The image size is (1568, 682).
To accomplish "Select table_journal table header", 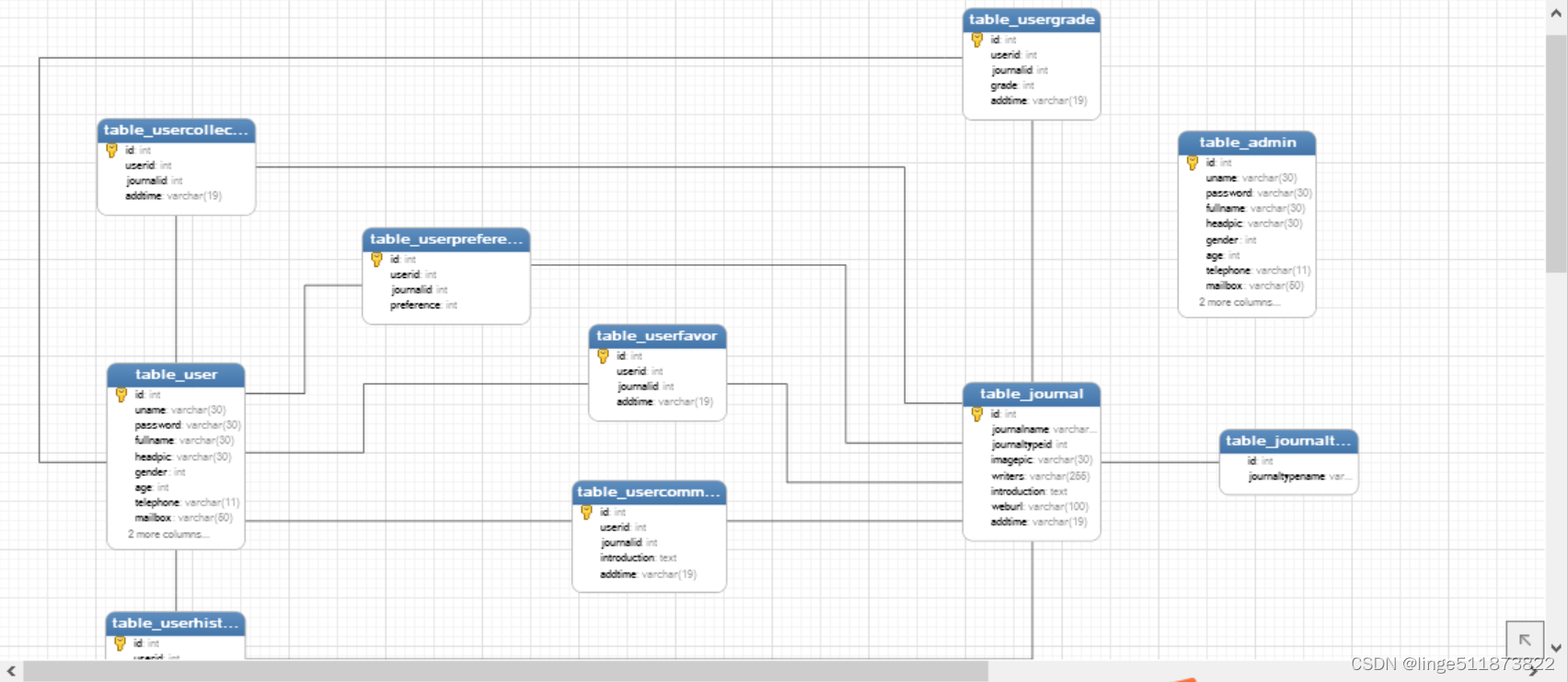I will pos(1032,395).
